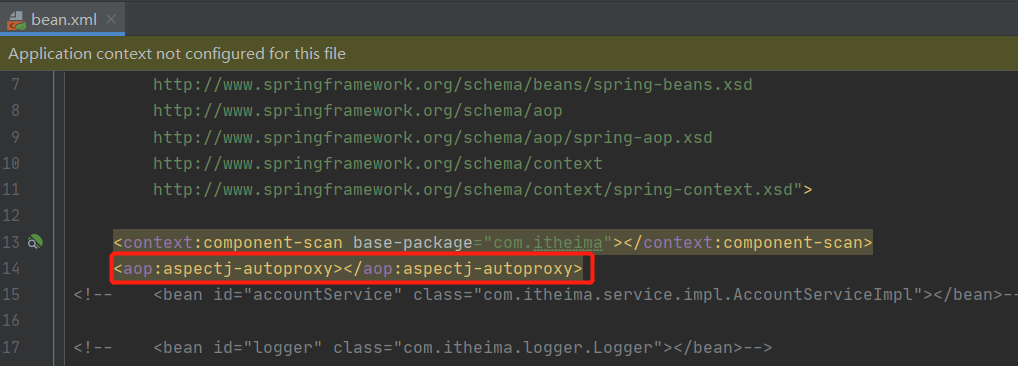Click line number 9 in gutter
This screenshot has height=366, width=1018.
point(15,138)
